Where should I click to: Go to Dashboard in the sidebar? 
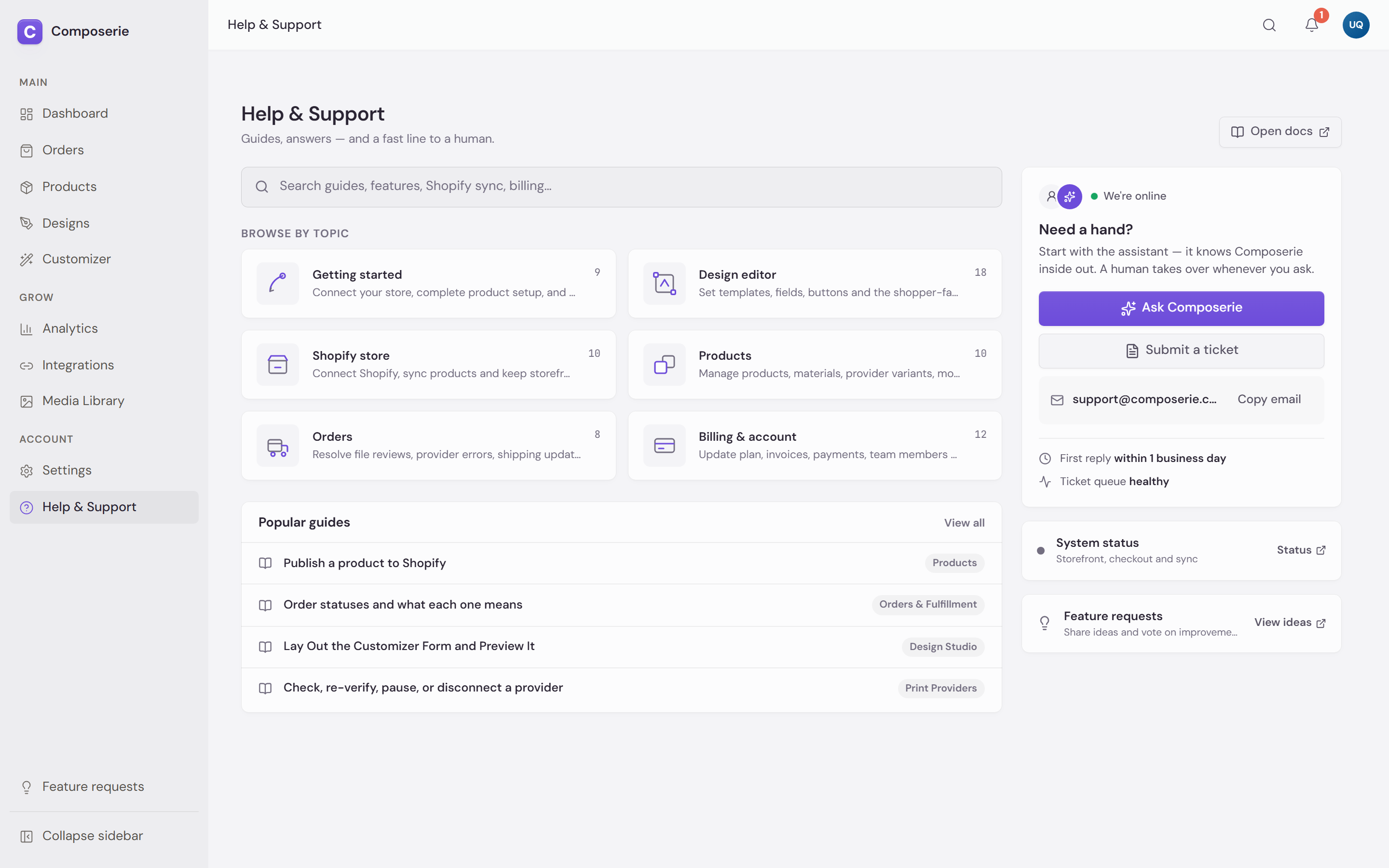104,114
